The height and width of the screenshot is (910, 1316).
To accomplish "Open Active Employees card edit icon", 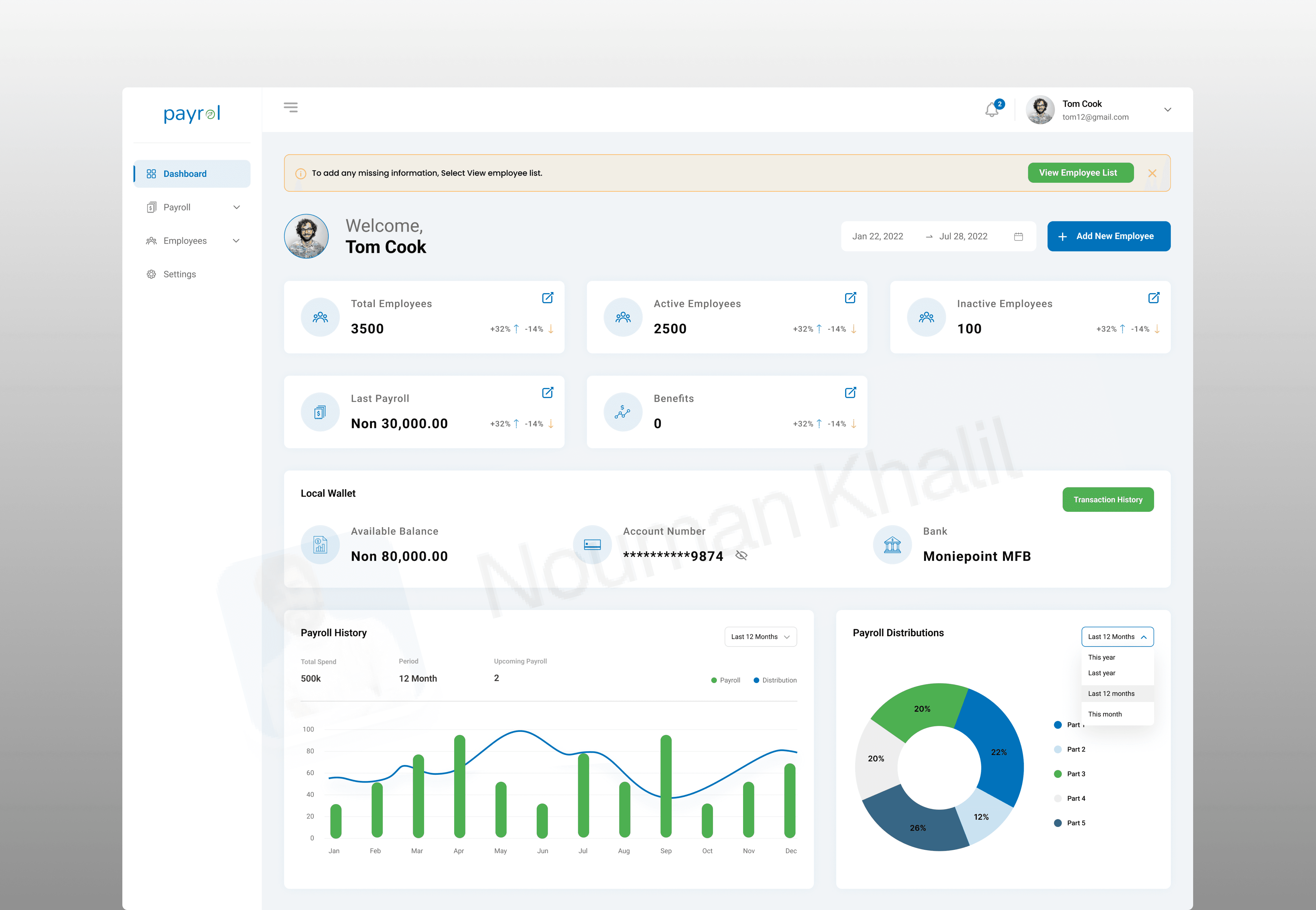I will tap(850, 298).
